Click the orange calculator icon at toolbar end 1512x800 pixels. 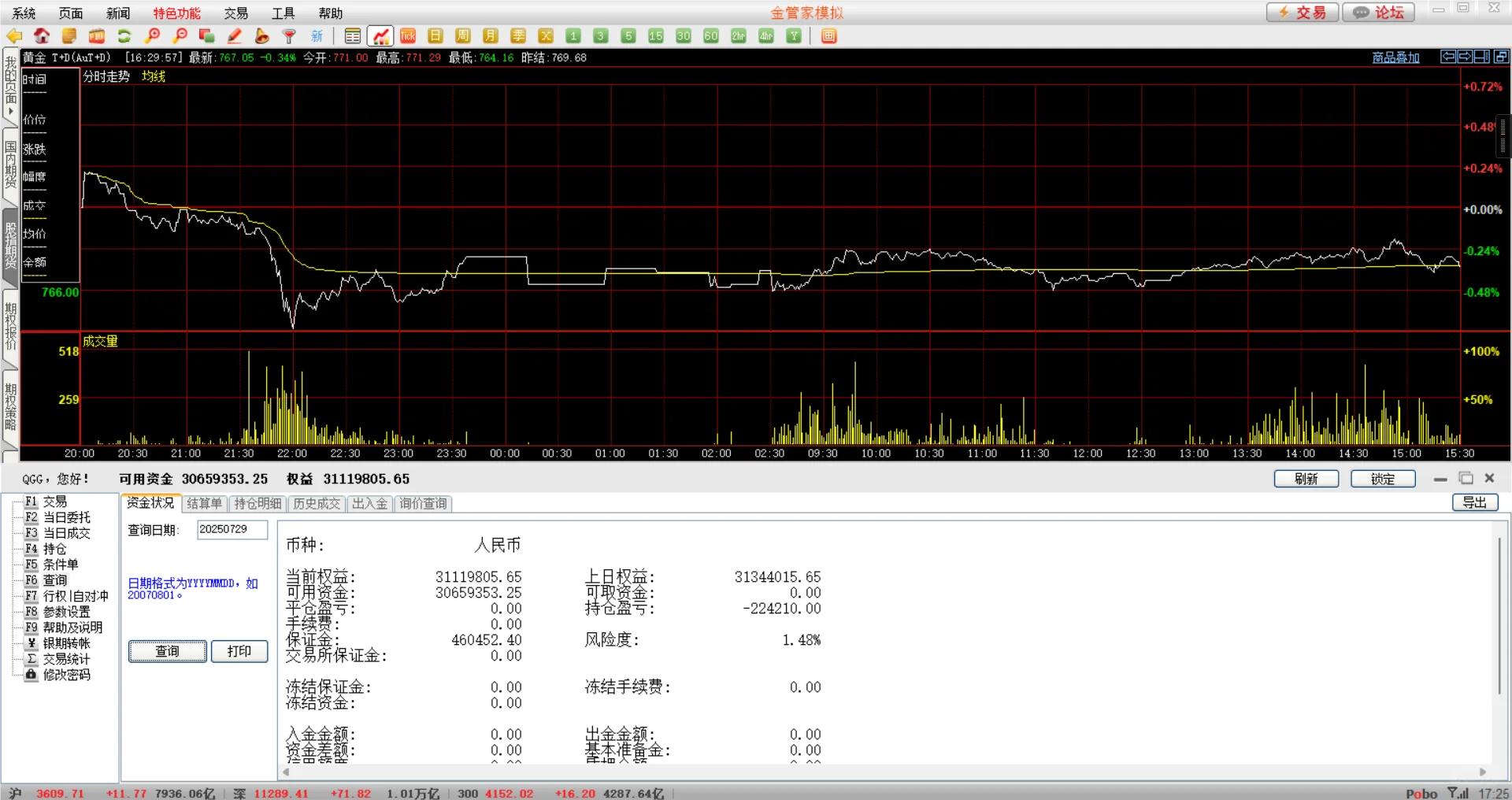click(828, 36)
